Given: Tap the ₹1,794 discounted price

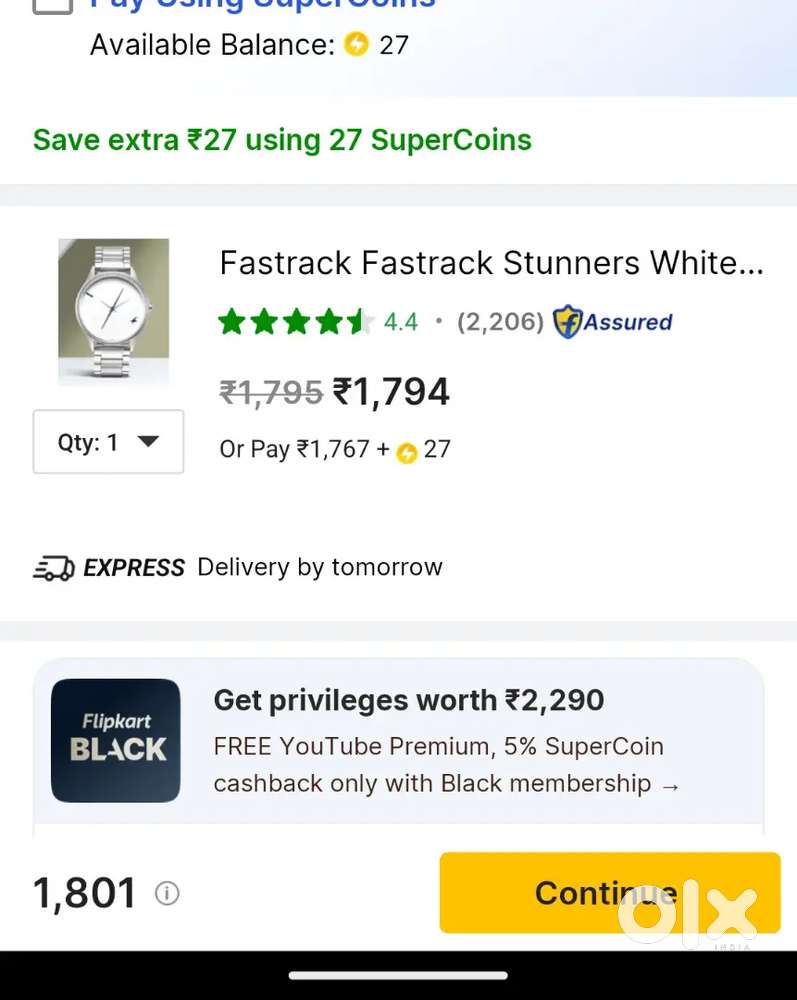Looking at the screenshot, I should 391,391.
